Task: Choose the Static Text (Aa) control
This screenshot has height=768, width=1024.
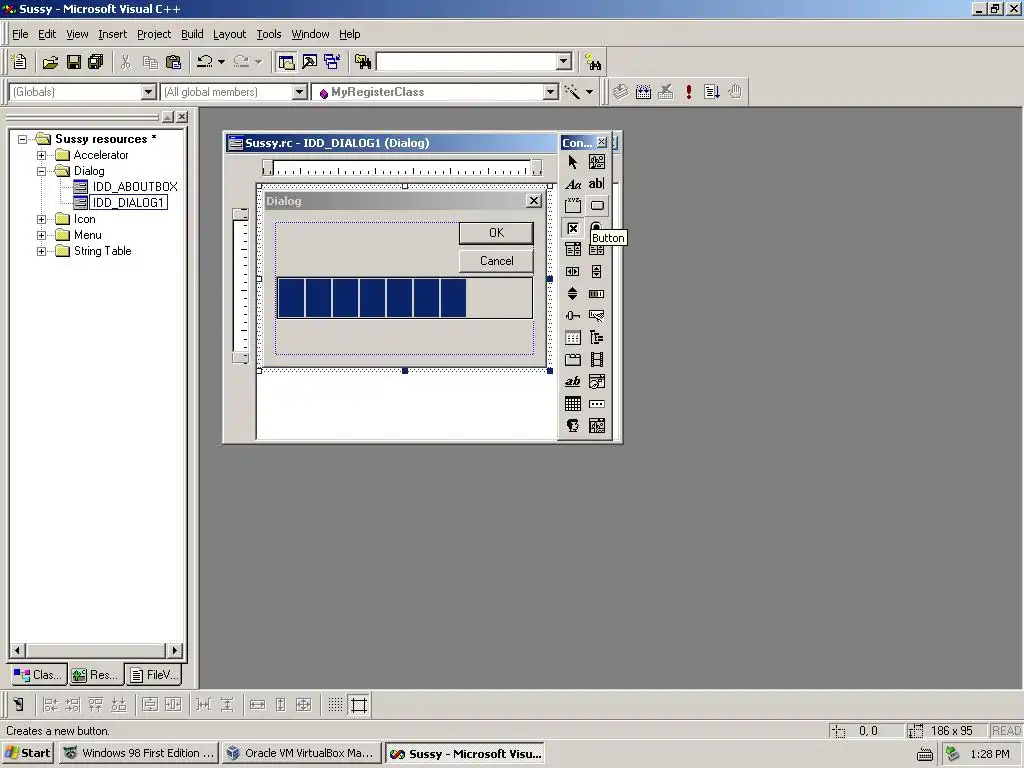Action: (573, 184)
